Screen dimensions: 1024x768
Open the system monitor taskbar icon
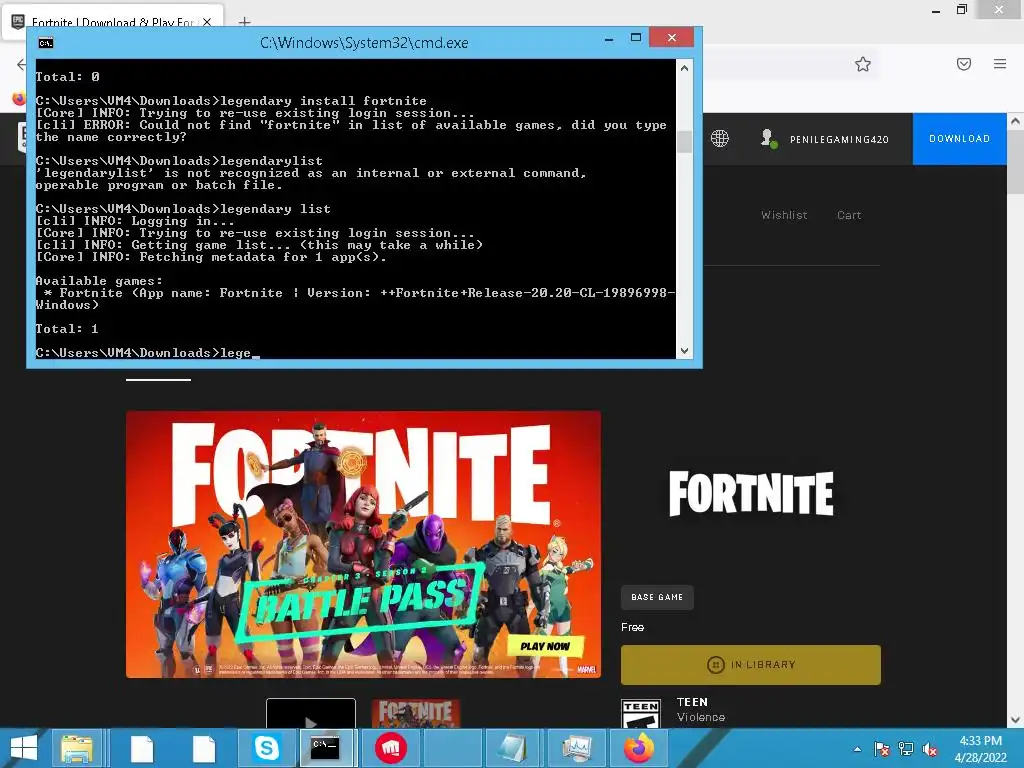(x=577, y=748)
